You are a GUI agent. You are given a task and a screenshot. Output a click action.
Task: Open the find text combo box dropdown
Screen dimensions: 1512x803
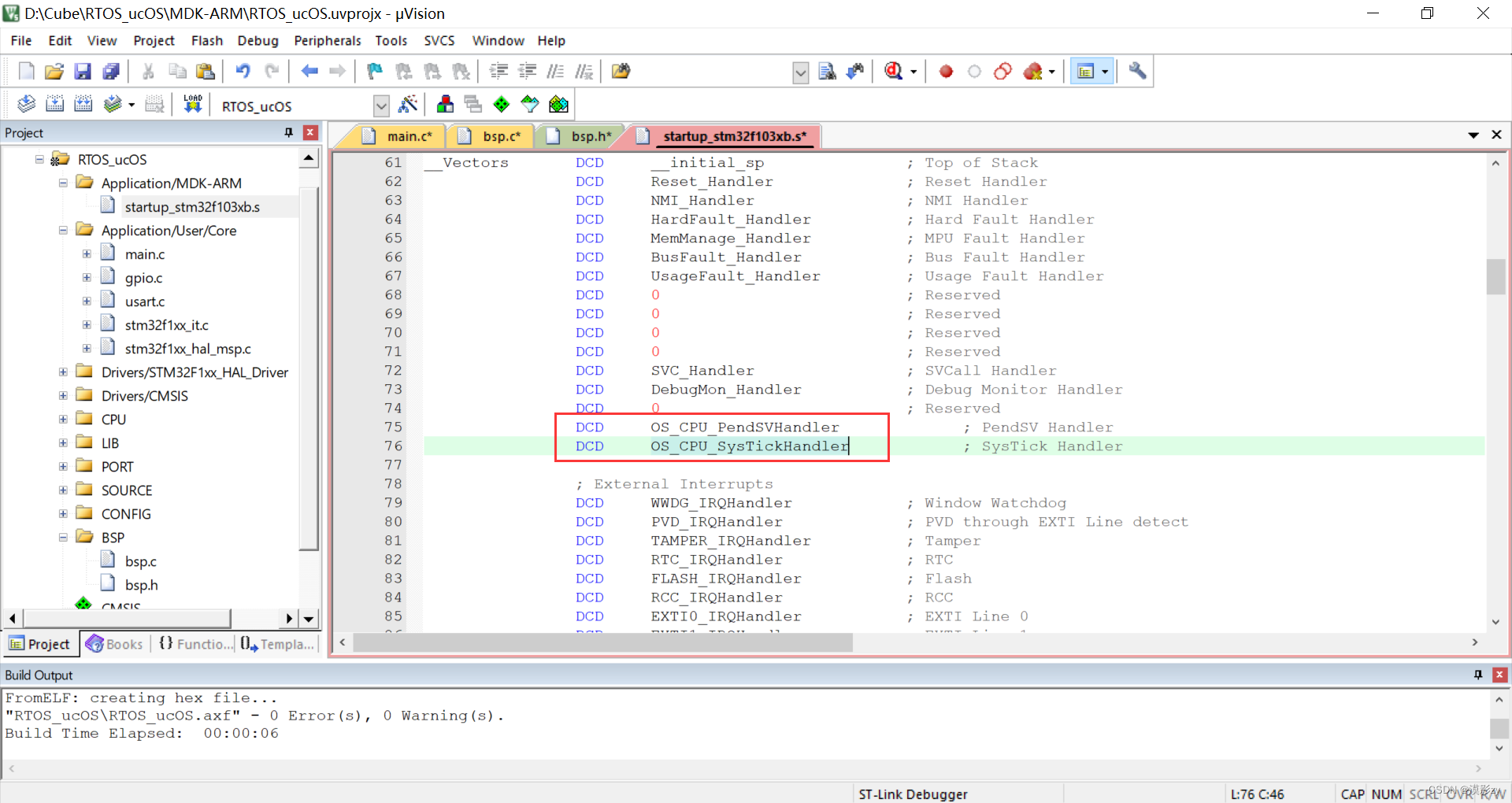[800, 72]
